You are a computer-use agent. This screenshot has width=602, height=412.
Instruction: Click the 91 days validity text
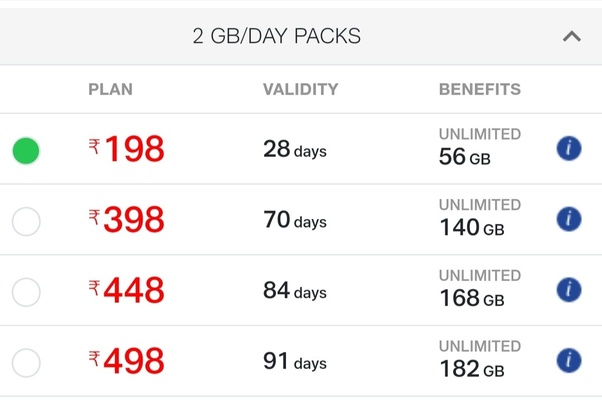click(x=295, y=361)
